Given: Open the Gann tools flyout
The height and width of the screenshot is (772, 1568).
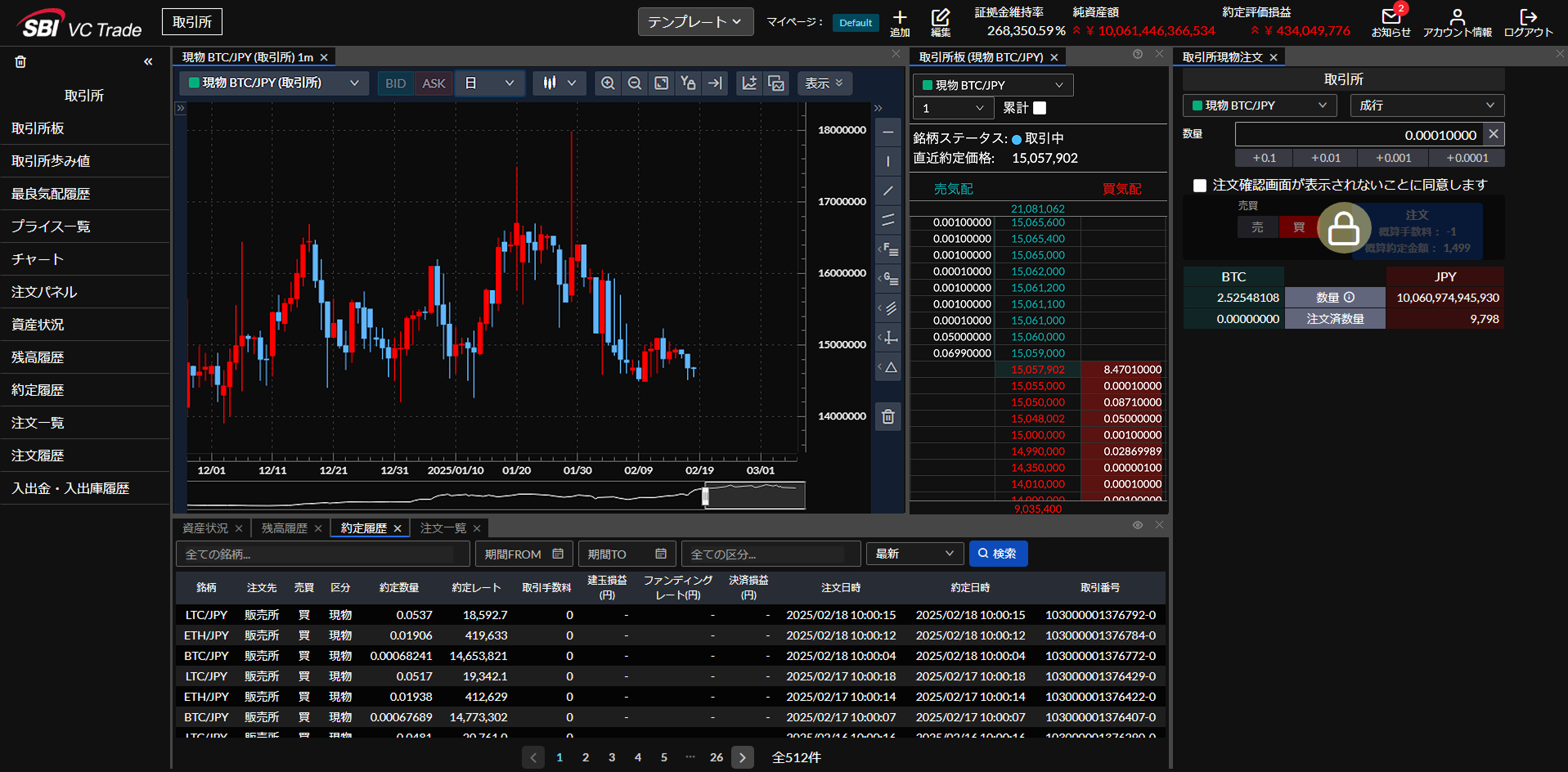Looking at the screenshot, I should [x=888, y=279].
